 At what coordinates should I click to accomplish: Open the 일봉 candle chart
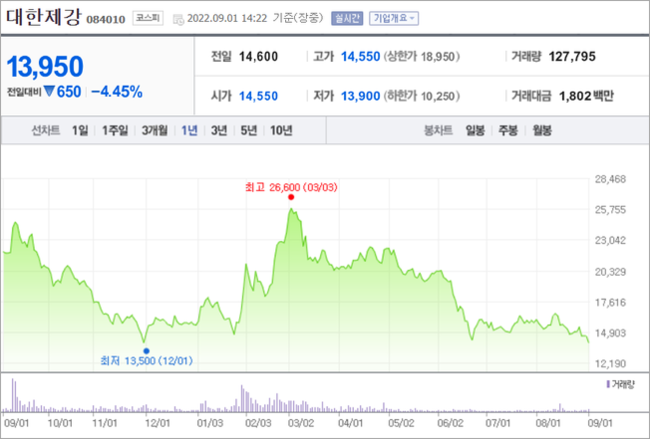tap(475, 131)
